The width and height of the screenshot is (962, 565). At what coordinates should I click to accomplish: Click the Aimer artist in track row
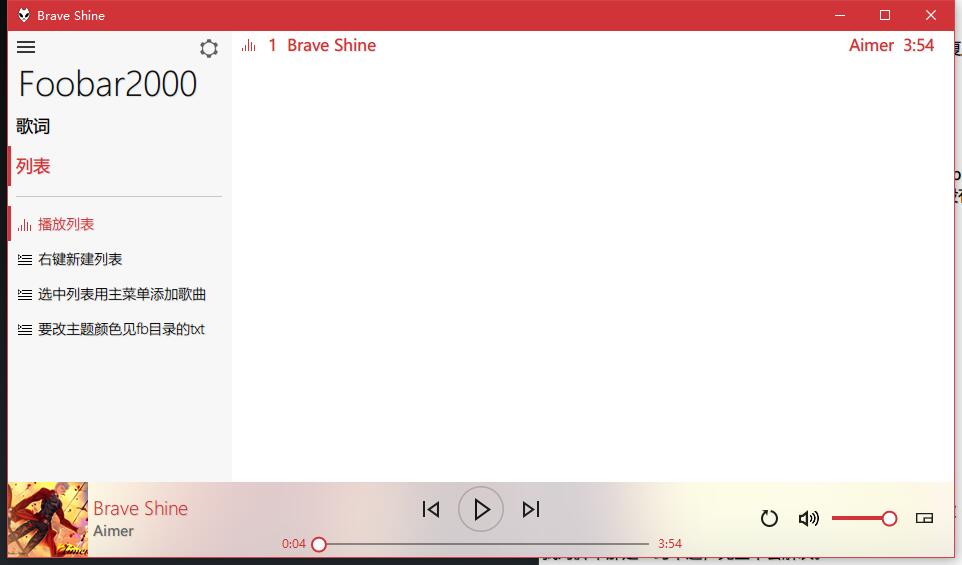click(871, 45)
